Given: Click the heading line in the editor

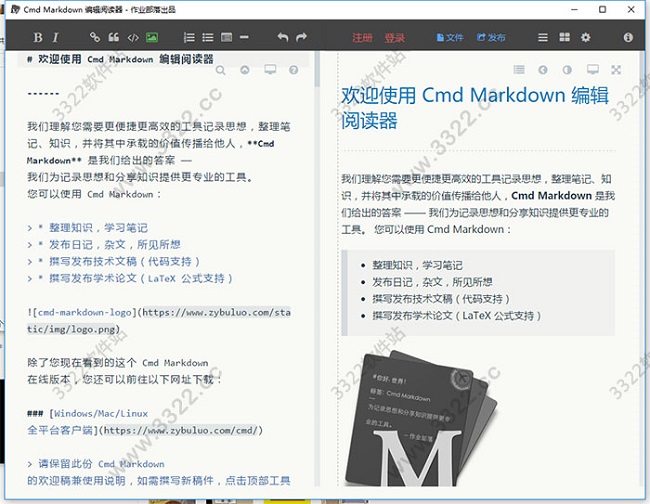Looking at the screenshot, I should [120, 60].
